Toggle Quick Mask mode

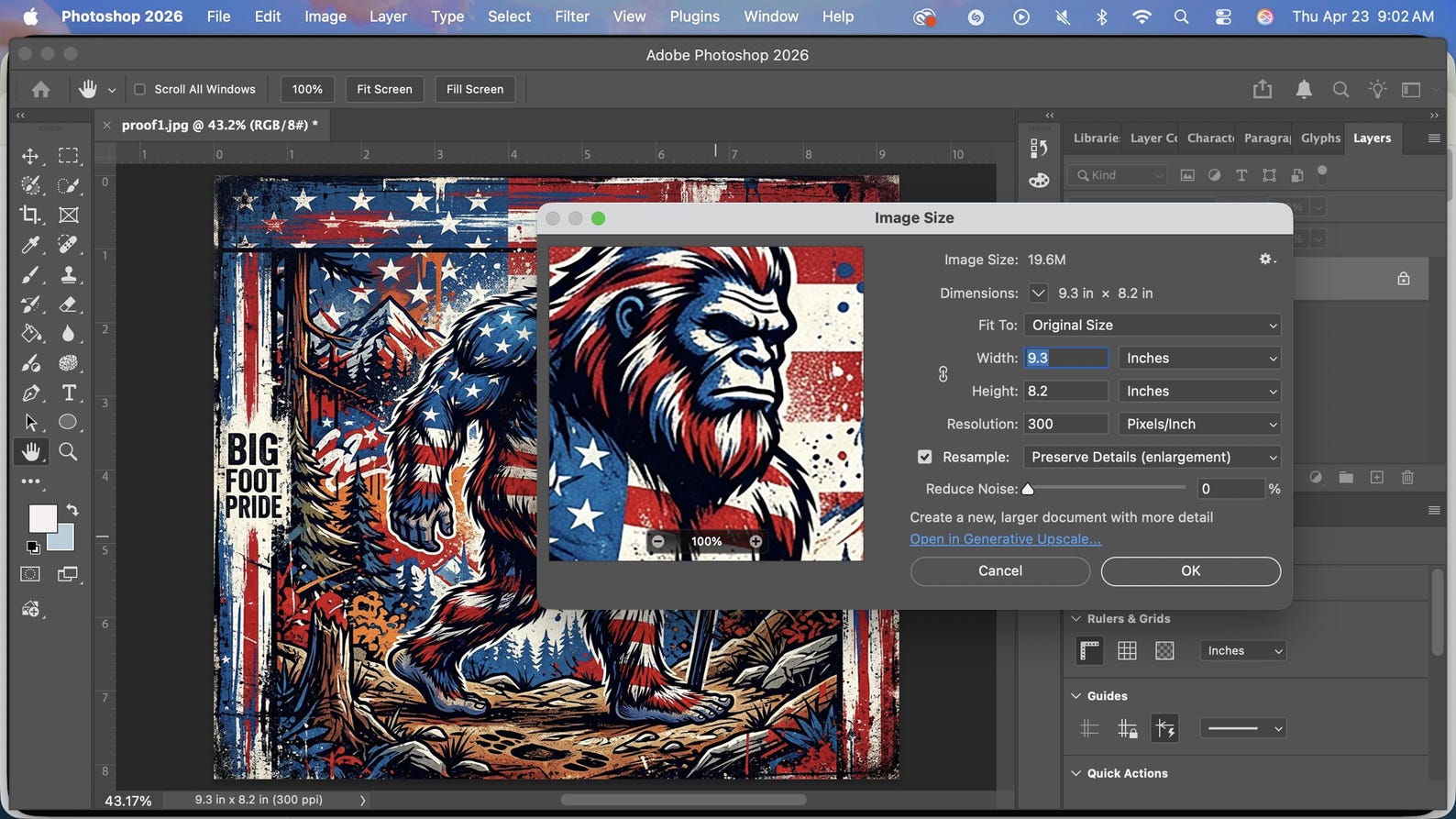point(30,574)
